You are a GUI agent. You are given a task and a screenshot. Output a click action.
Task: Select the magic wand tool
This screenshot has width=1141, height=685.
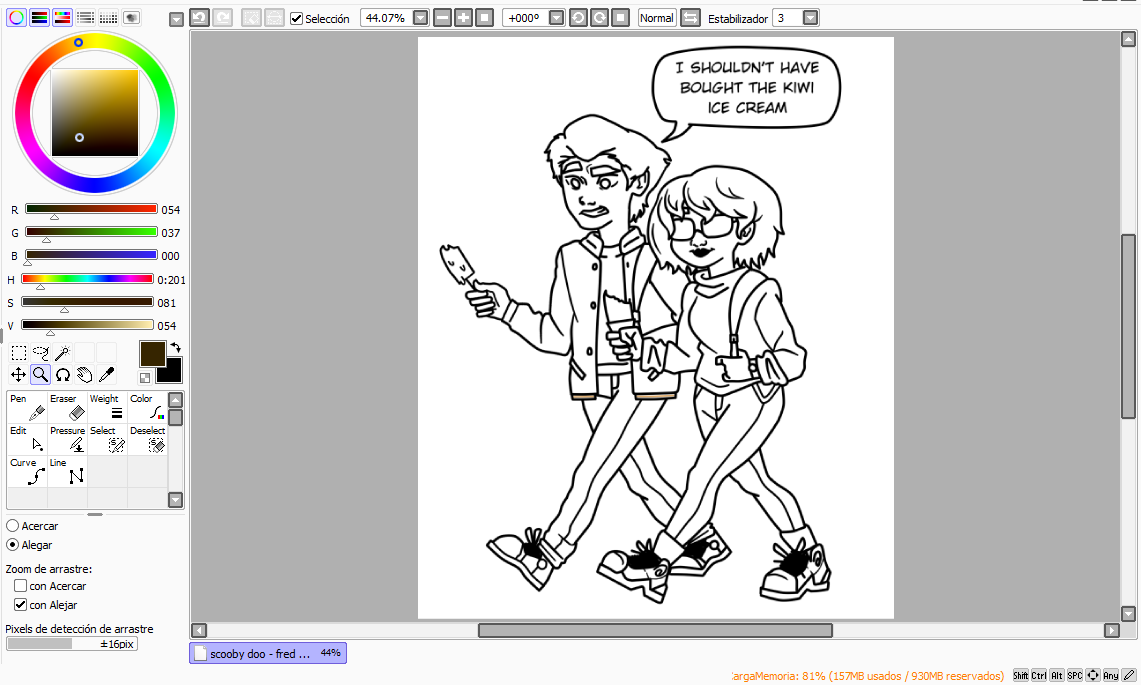(63, 353)
